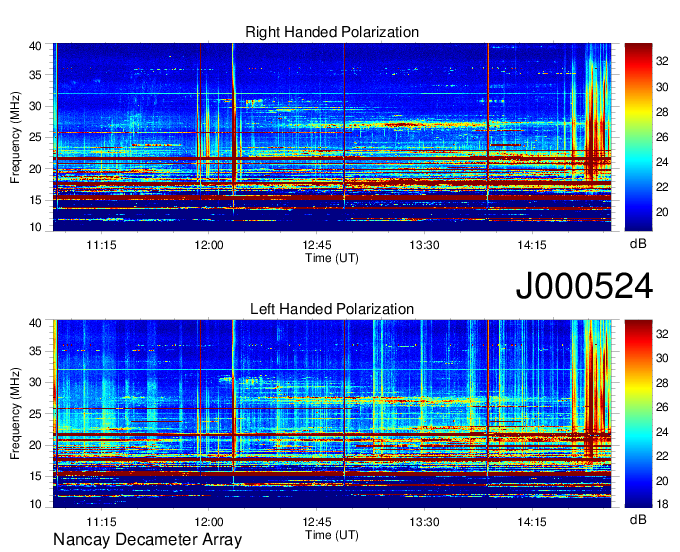Click the 24 value on the lower colorbar

(662, 432)
